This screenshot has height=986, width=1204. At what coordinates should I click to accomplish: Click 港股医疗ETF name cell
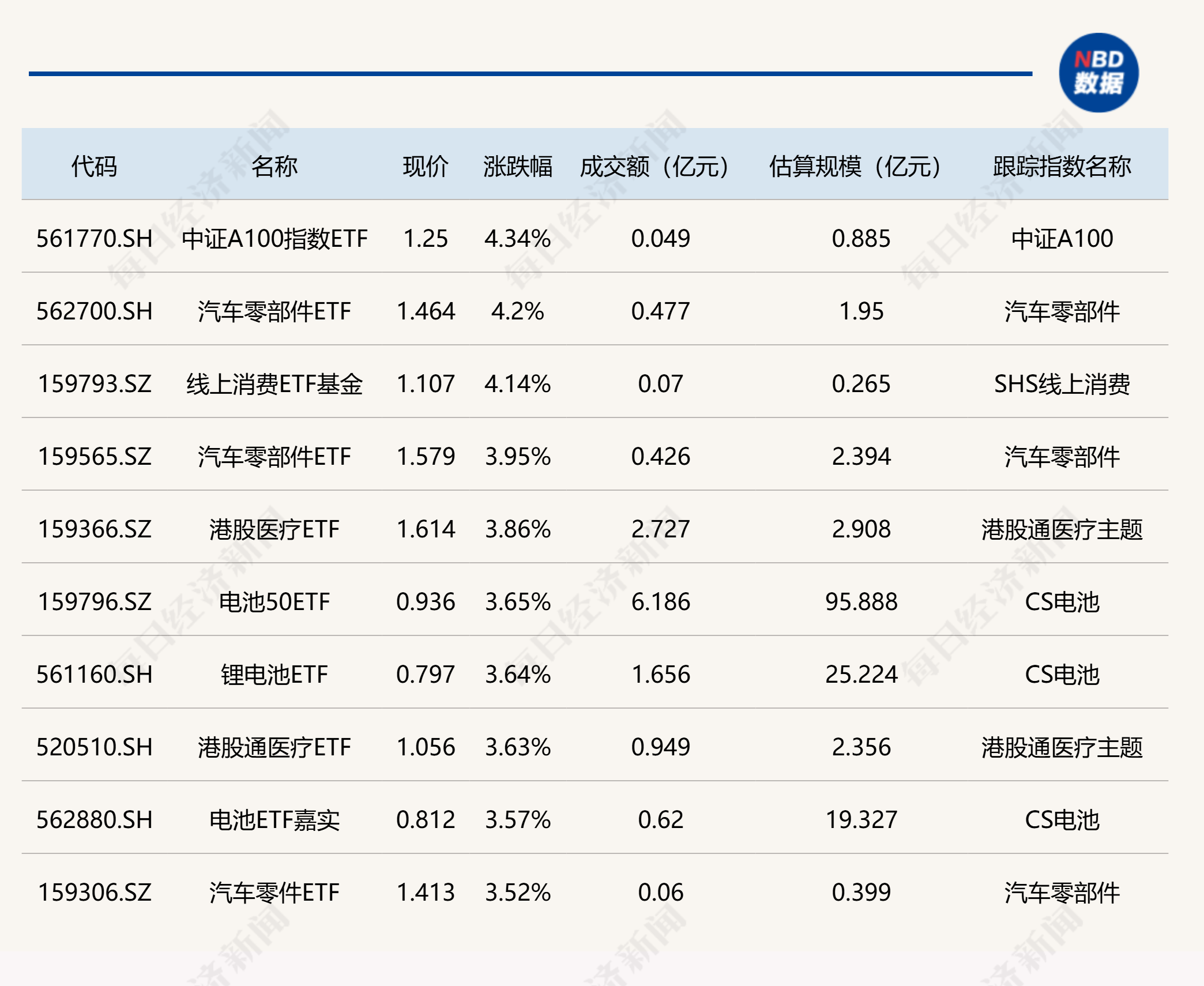point(274,529)
